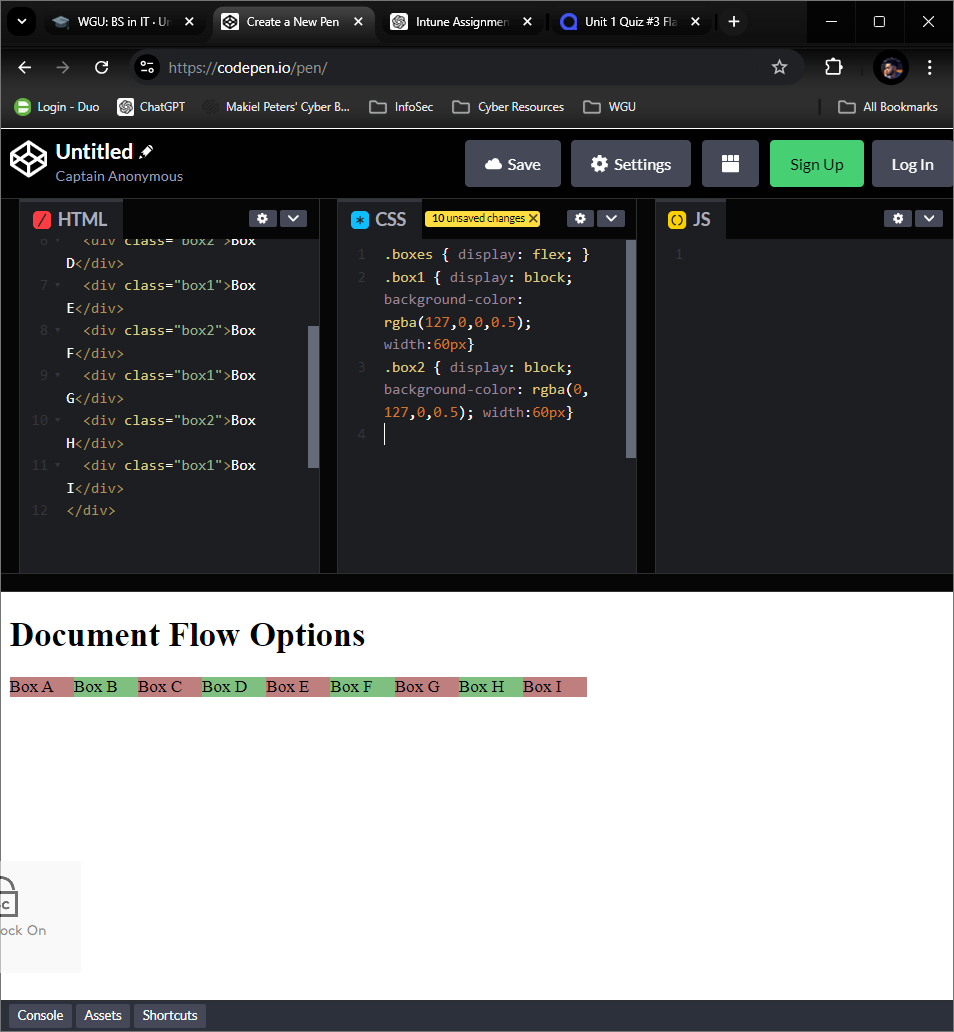Open the Console panel
The image size is (954, 1032).
click(40, 1015)
